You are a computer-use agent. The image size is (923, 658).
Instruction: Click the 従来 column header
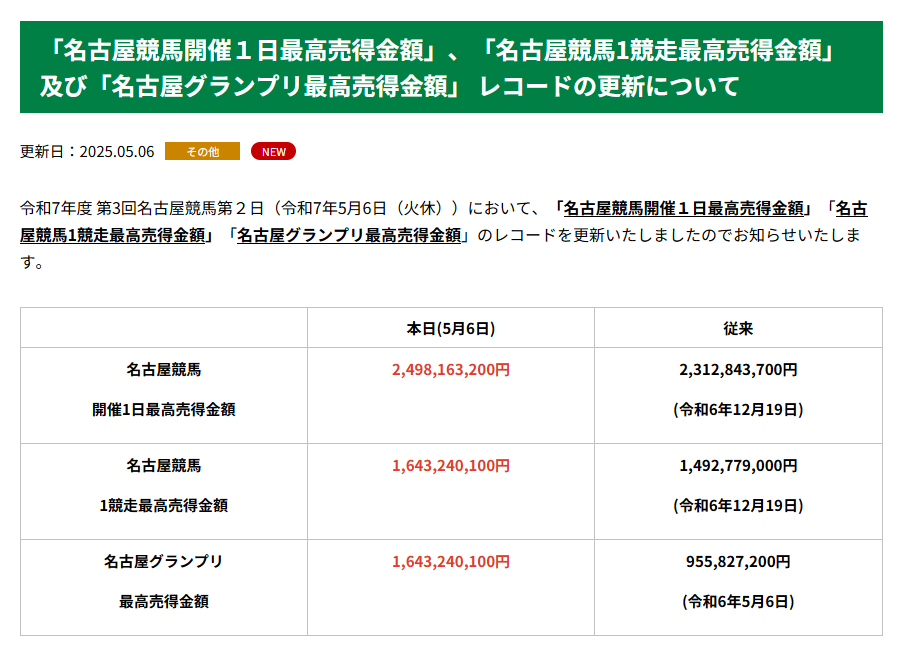click(738, 328)
